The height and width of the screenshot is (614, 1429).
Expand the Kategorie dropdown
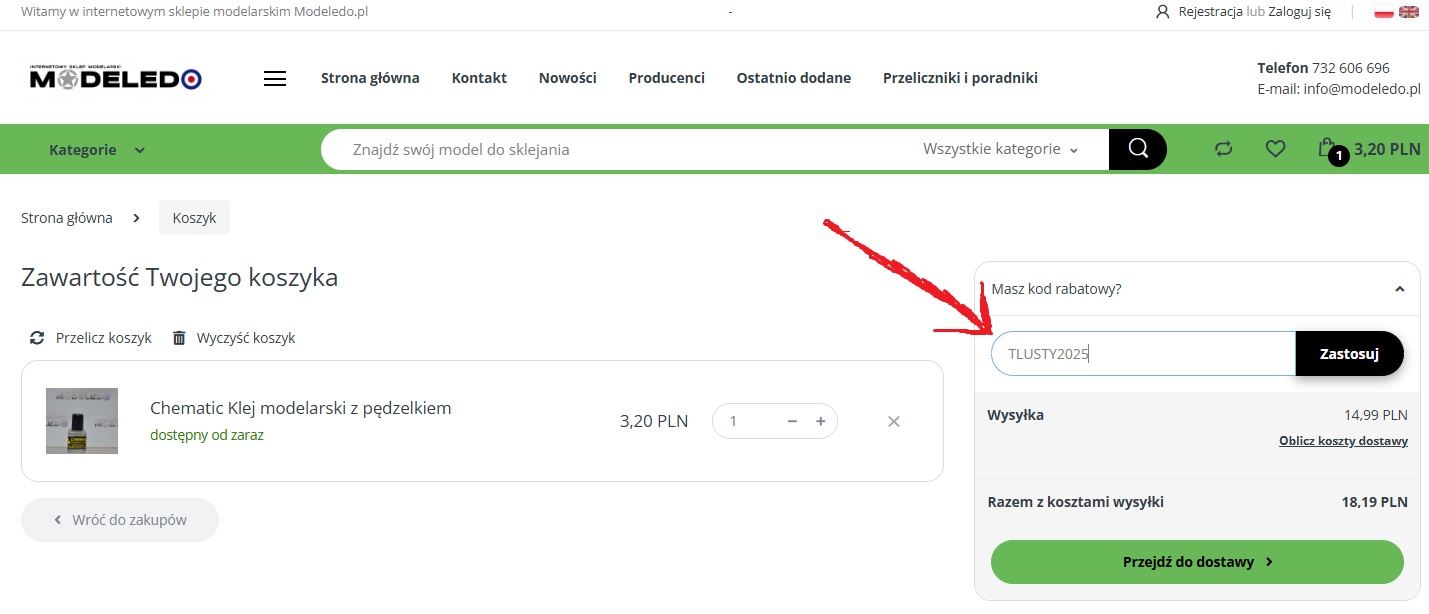pos(97,150)
